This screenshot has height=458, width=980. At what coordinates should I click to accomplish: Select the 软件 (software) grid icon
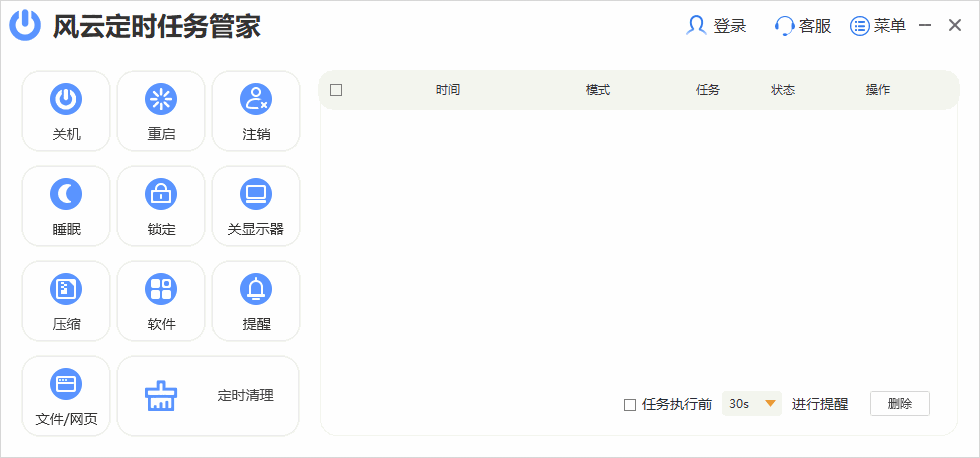pos(161,289)
